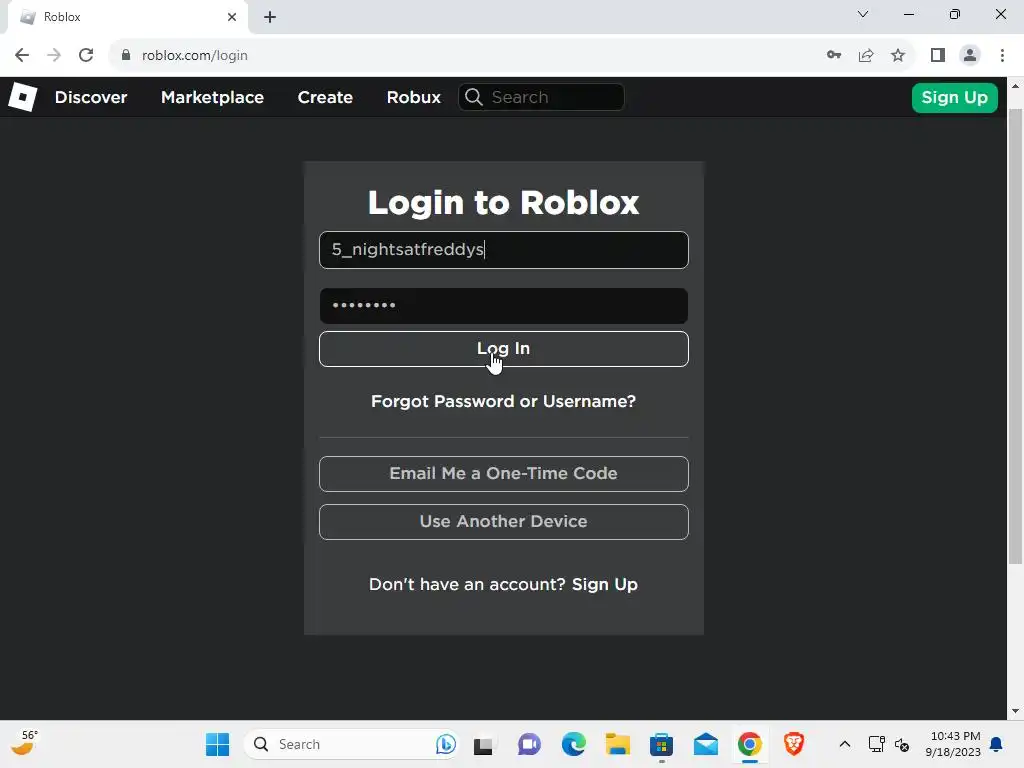Click the username field with 5_nightsatfreddys
Screen dimensions: 1024x768
(x=504, y=249)
